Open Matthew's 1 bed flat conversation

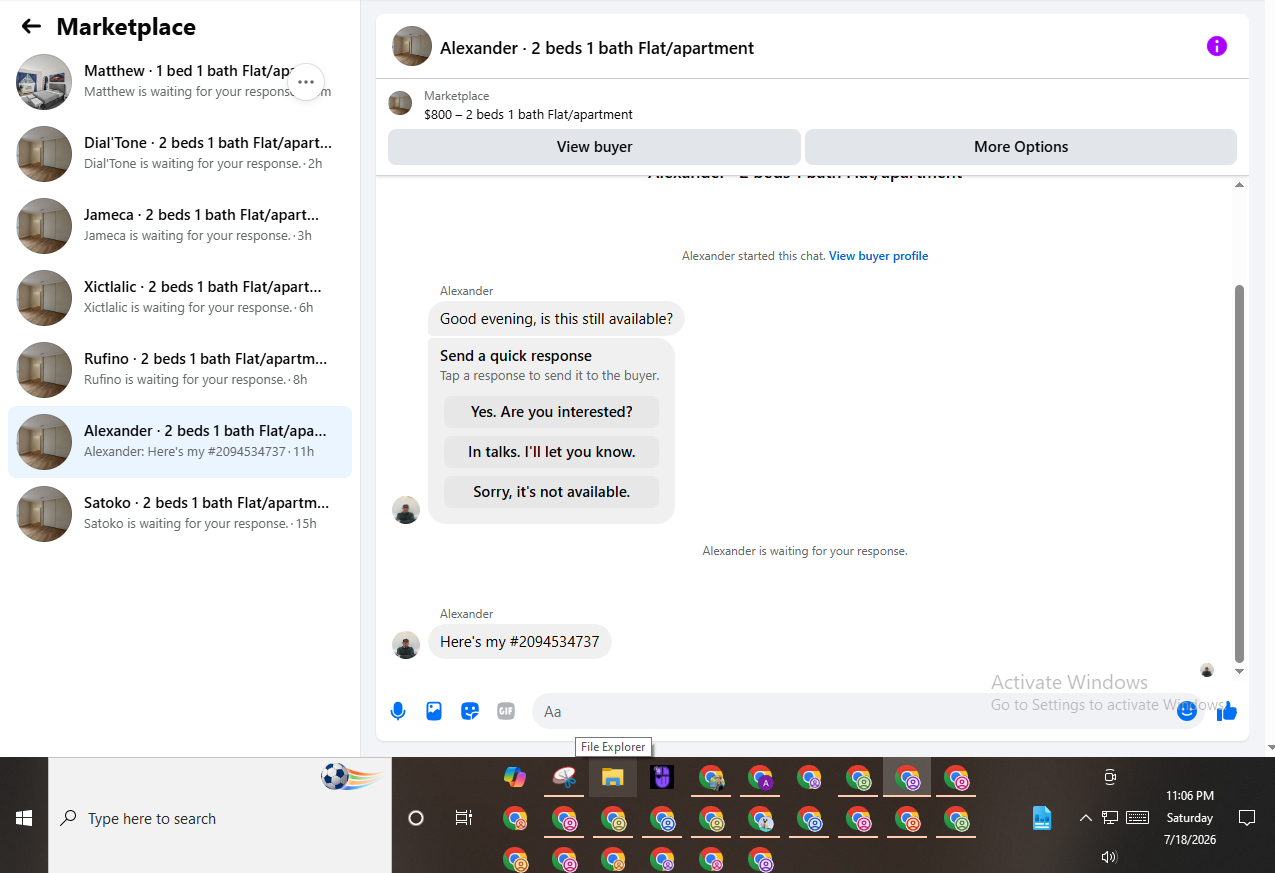180,82
